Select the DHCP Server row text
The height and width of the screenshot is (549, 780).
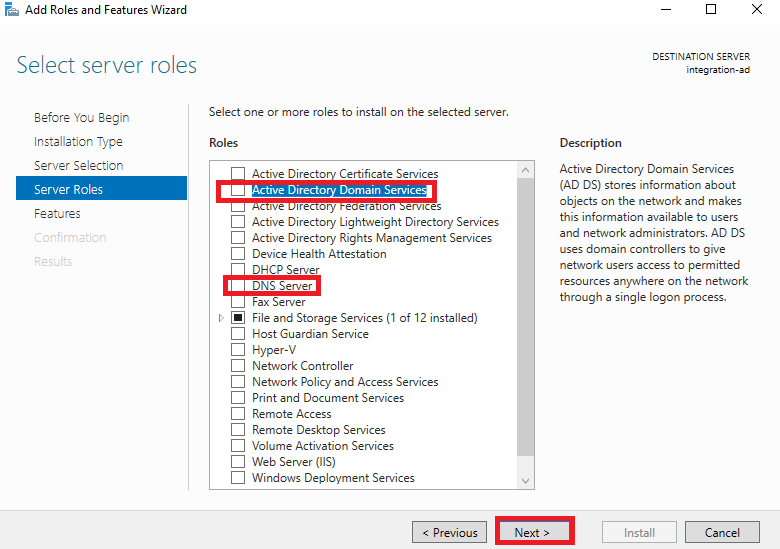(286, 270)
